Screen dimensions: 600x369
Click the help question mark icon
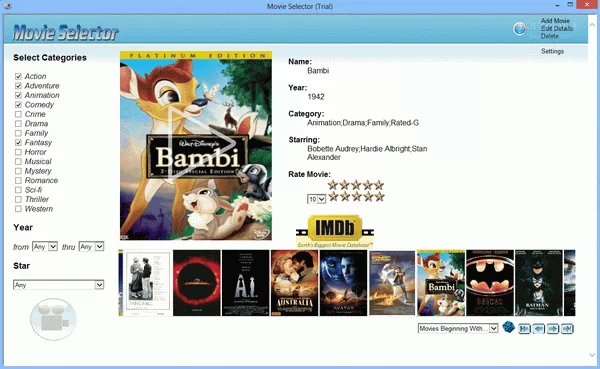tap(520, 28)
